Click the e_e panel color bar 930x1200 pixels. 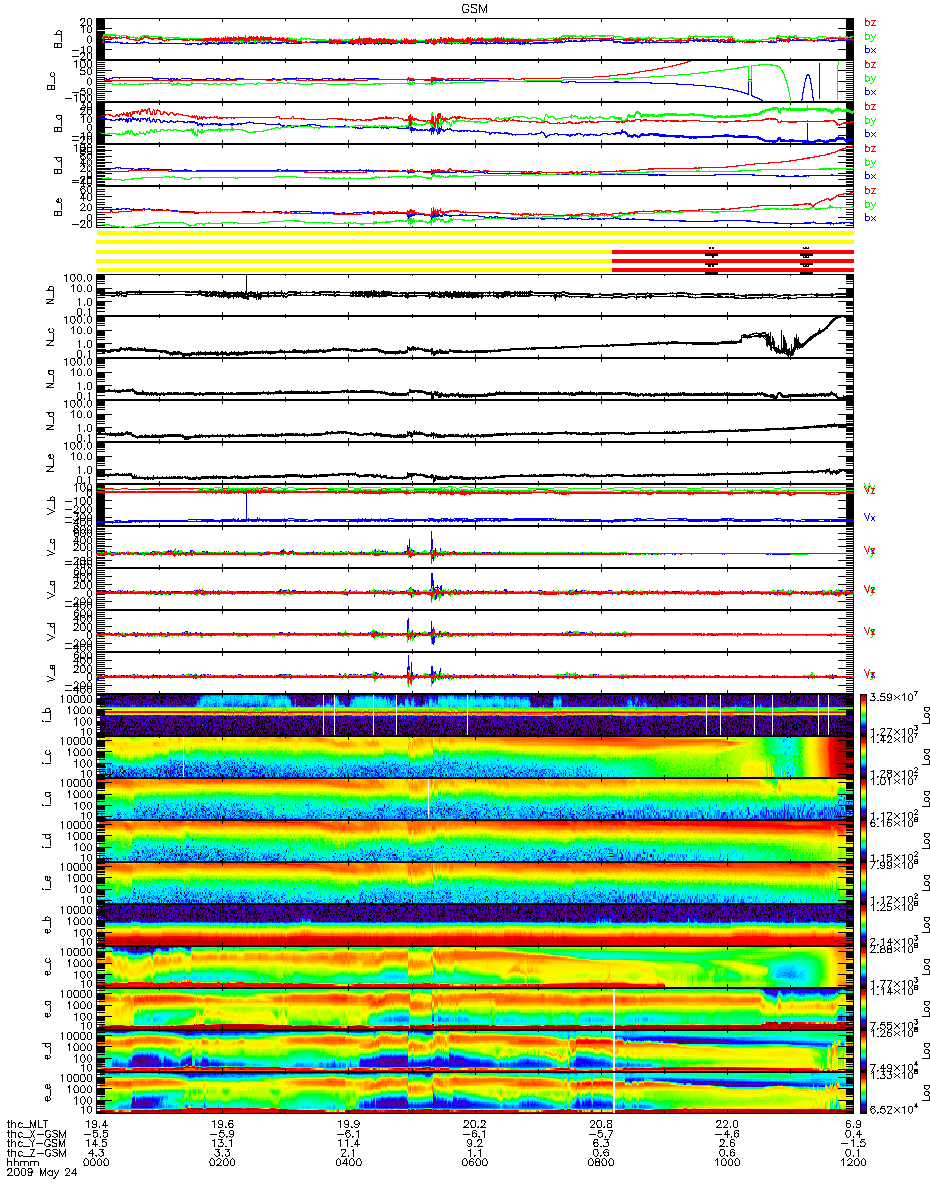[865, 1092]
